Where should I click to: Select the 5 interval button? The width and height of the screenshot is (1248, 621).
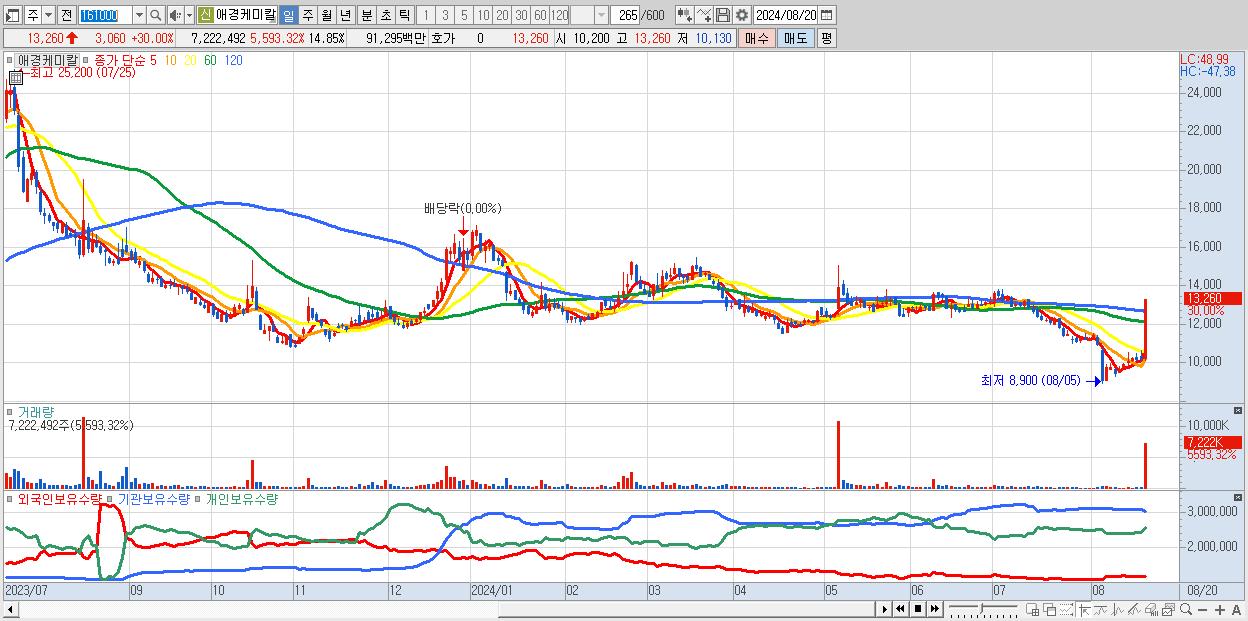(x=464, y=15)
